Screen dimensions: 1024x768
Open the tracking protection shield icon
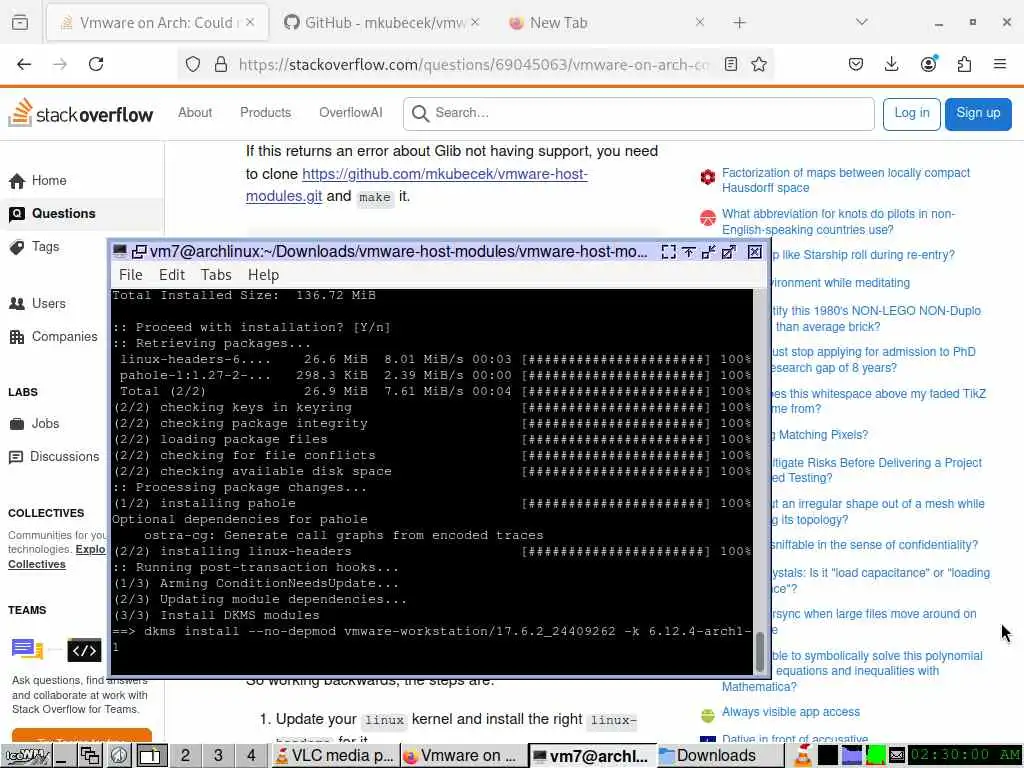pos(193,64)
